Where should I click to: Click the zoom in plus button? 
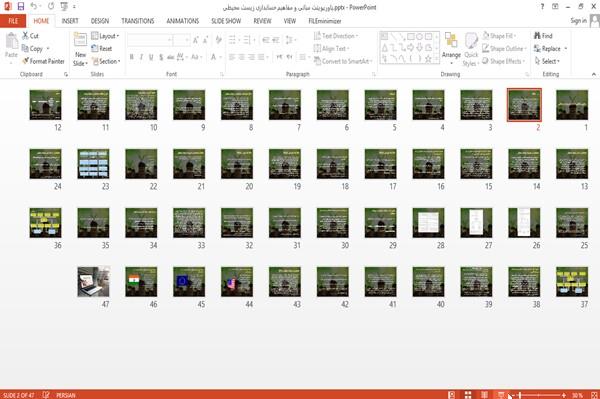(564, 395)
